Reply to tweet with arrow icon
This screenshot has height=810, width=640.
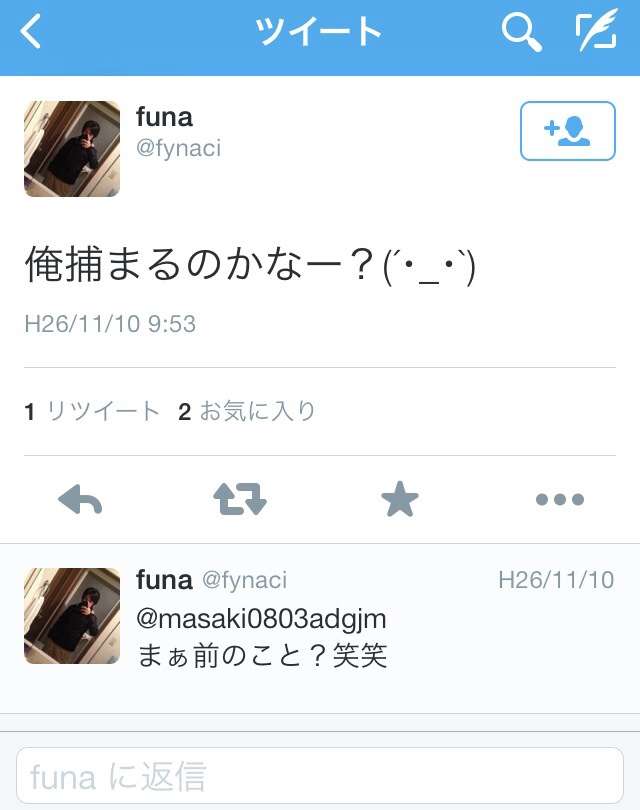80,499
